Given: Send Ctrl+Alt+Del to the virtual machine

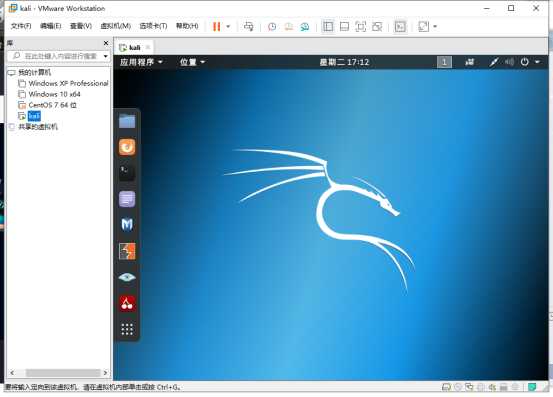Looking at the screenshot, I should [249, 26].
